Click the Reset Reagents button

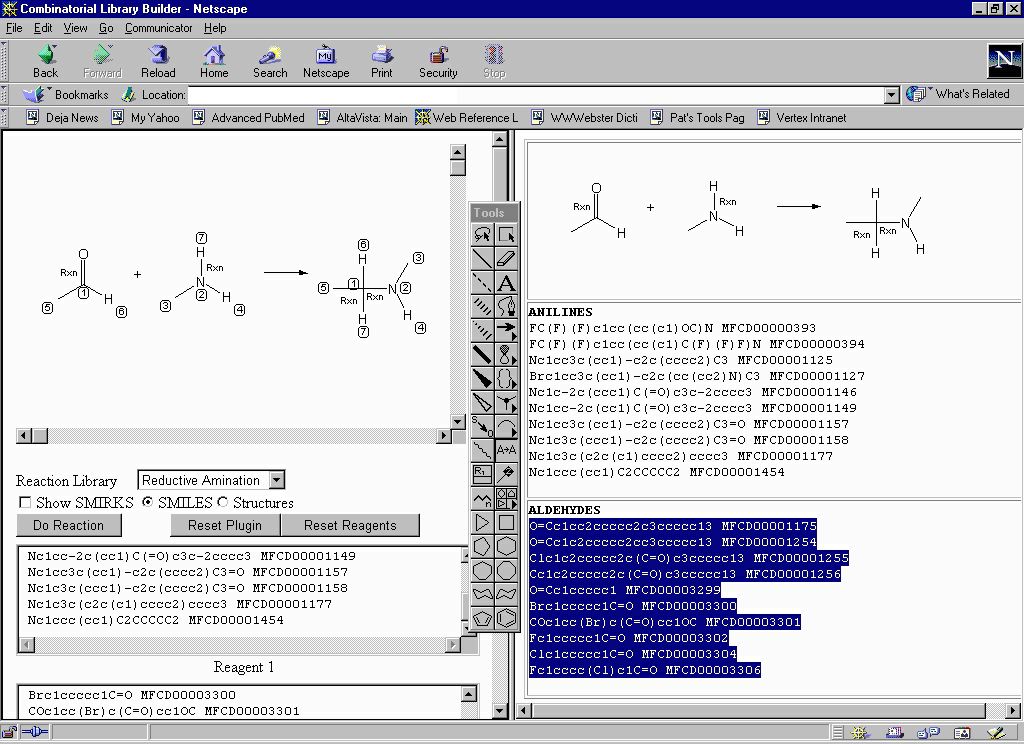(x=350, y=525)
